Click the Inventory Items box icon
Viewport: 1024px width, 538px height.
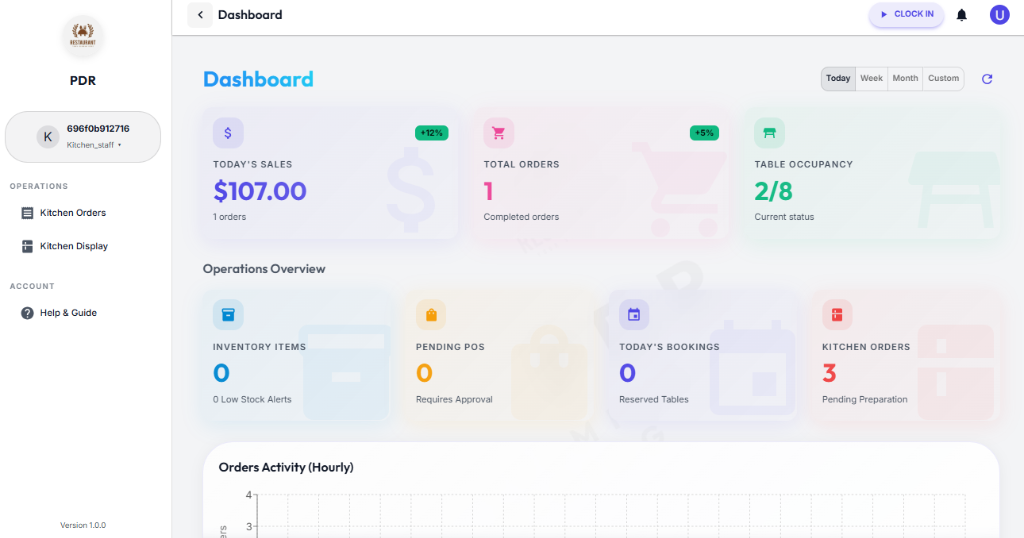pyautogui.click(x=228, y=315)
